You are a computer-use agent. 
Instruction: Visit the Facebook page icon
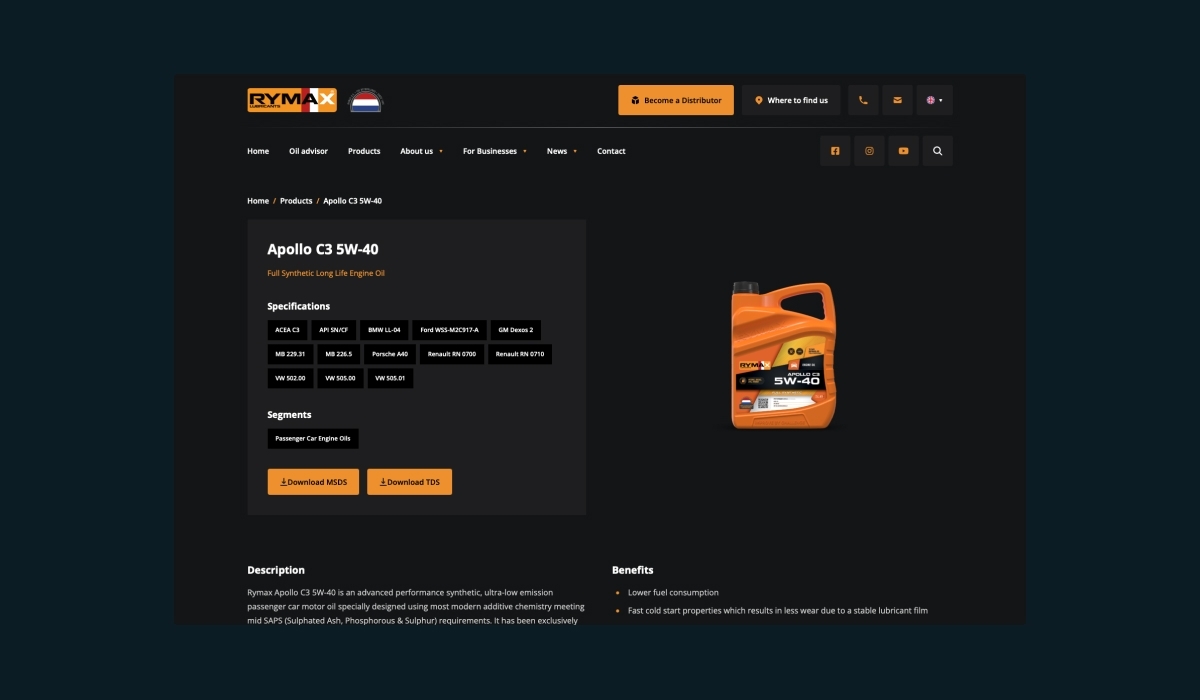tap(835, 151)
